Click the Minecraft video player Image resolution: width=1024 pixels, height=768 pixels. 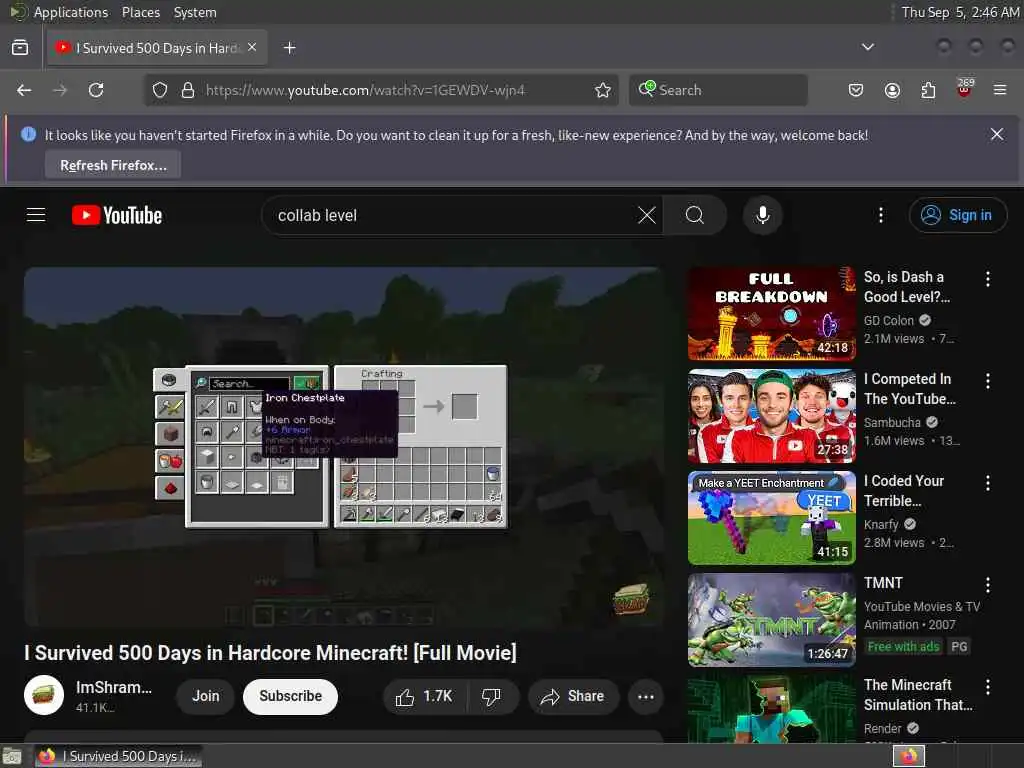(x=344, y=447)
